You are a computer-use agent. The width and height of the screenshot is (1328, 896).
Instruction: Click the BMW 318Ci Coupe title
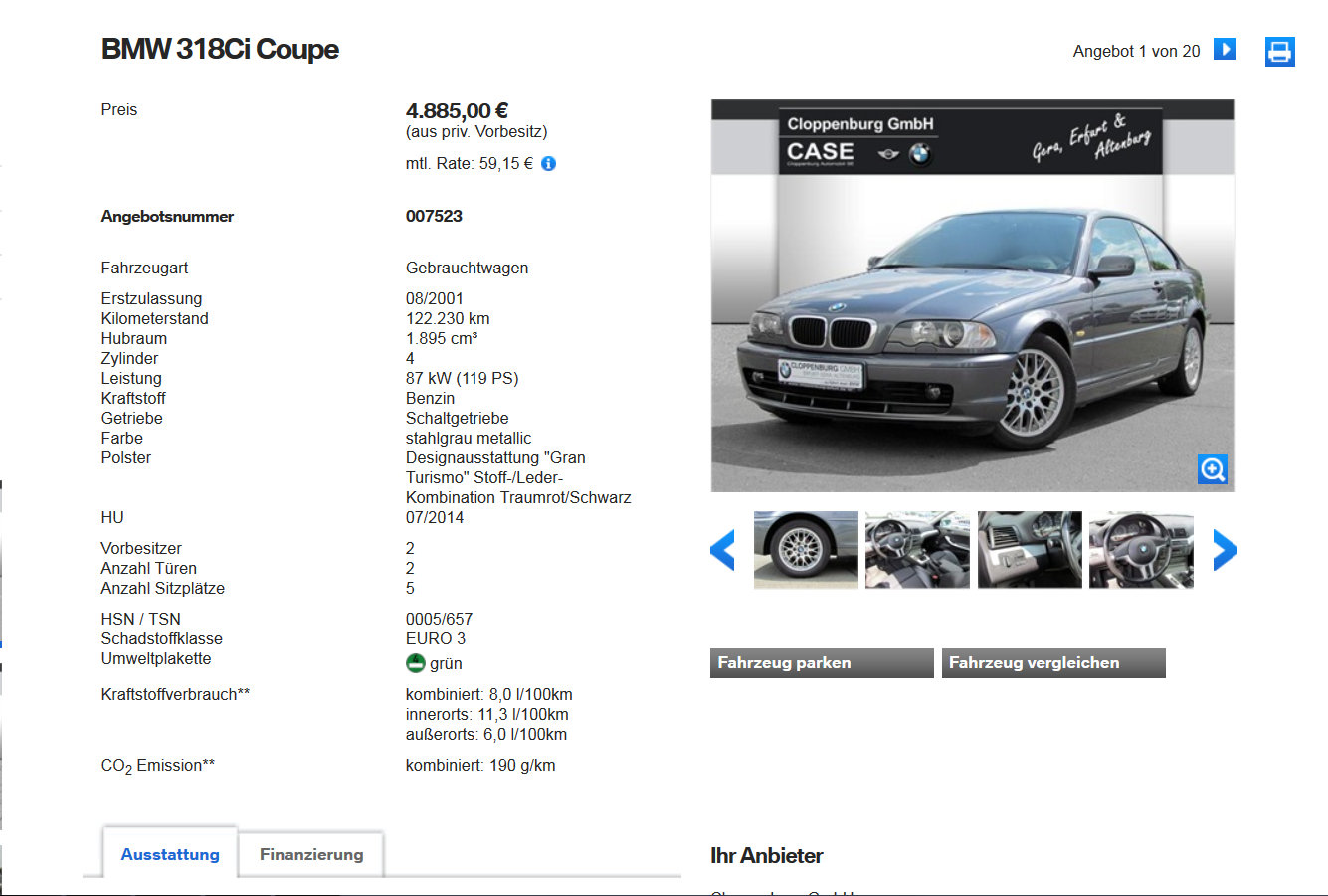(220, 49)
